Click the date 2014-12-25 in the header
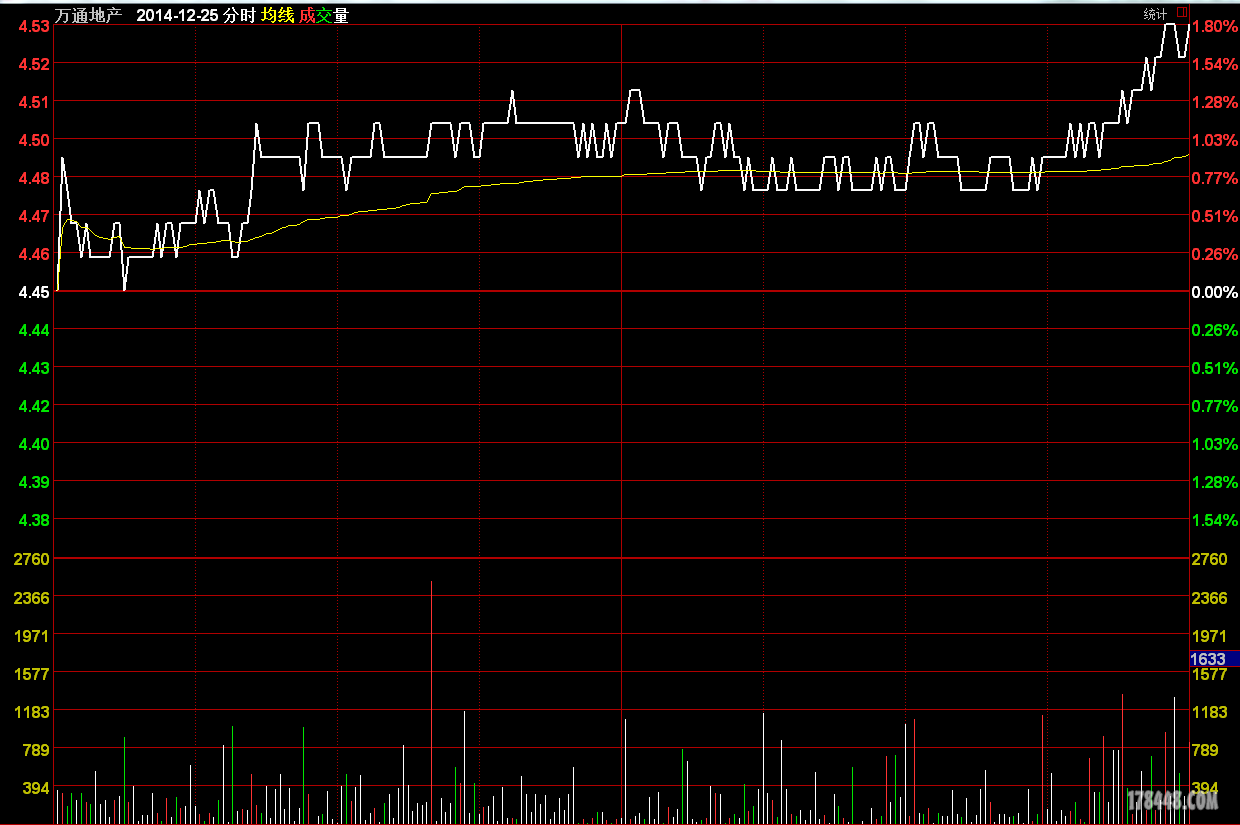 177,15
